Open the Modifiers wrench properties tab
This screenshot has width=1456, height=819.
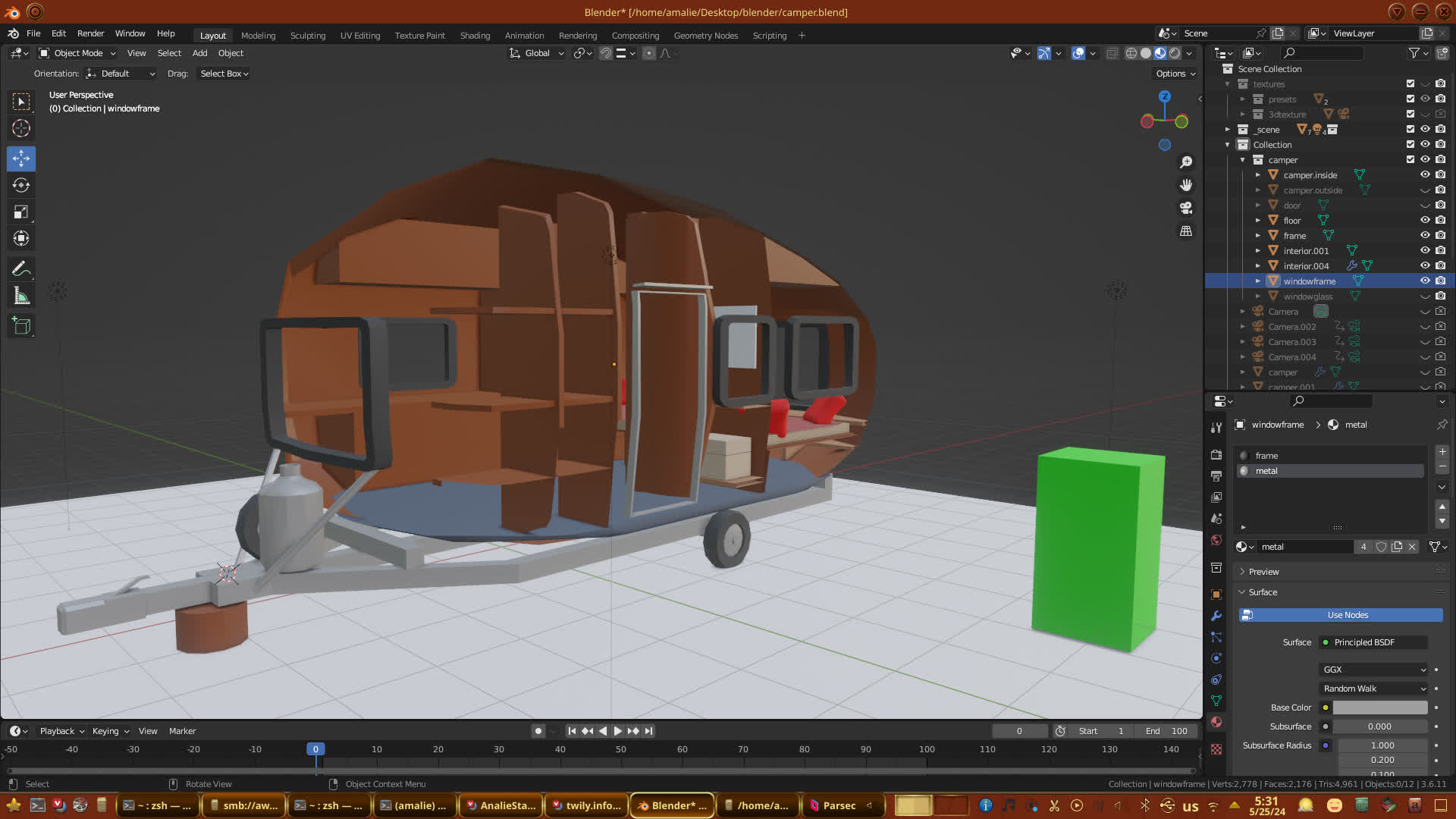[x=1216, y=616]
